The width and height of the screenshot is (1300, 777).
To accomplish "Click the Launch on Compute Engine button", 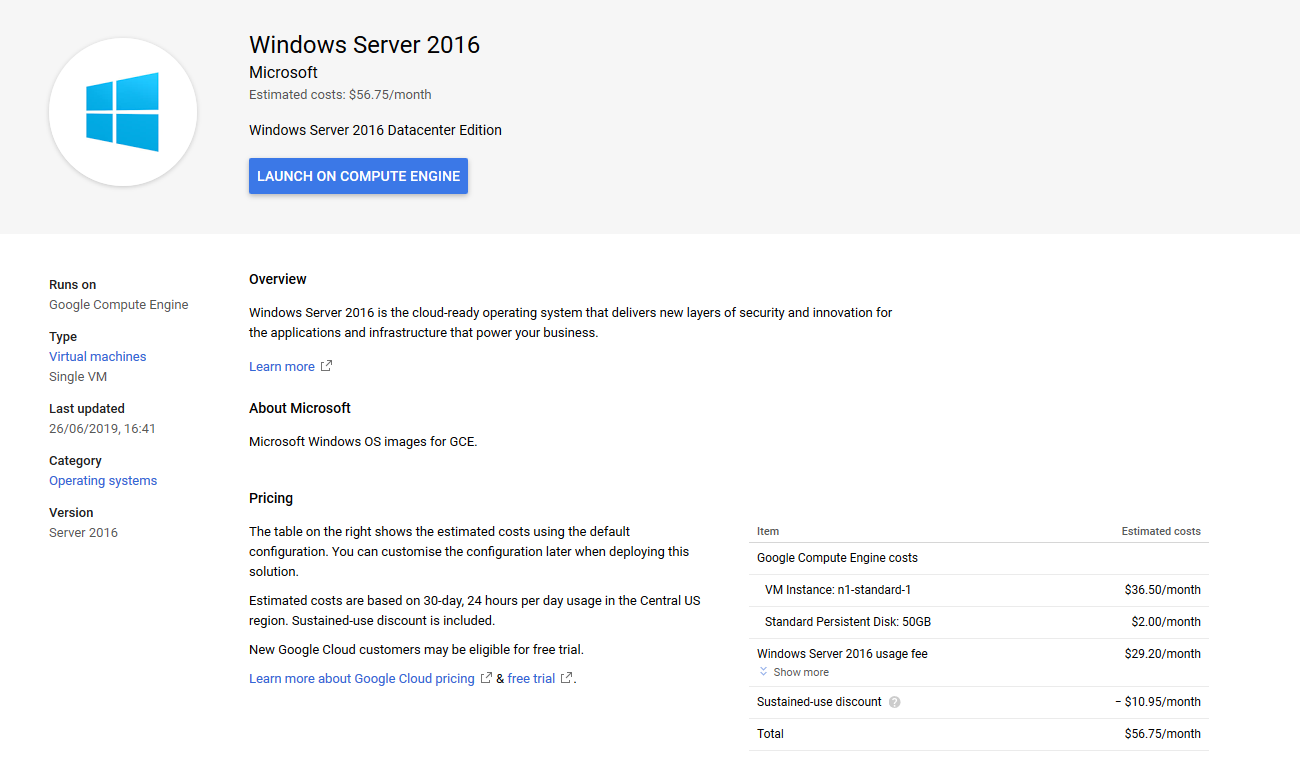I will (x=358, y=176).
